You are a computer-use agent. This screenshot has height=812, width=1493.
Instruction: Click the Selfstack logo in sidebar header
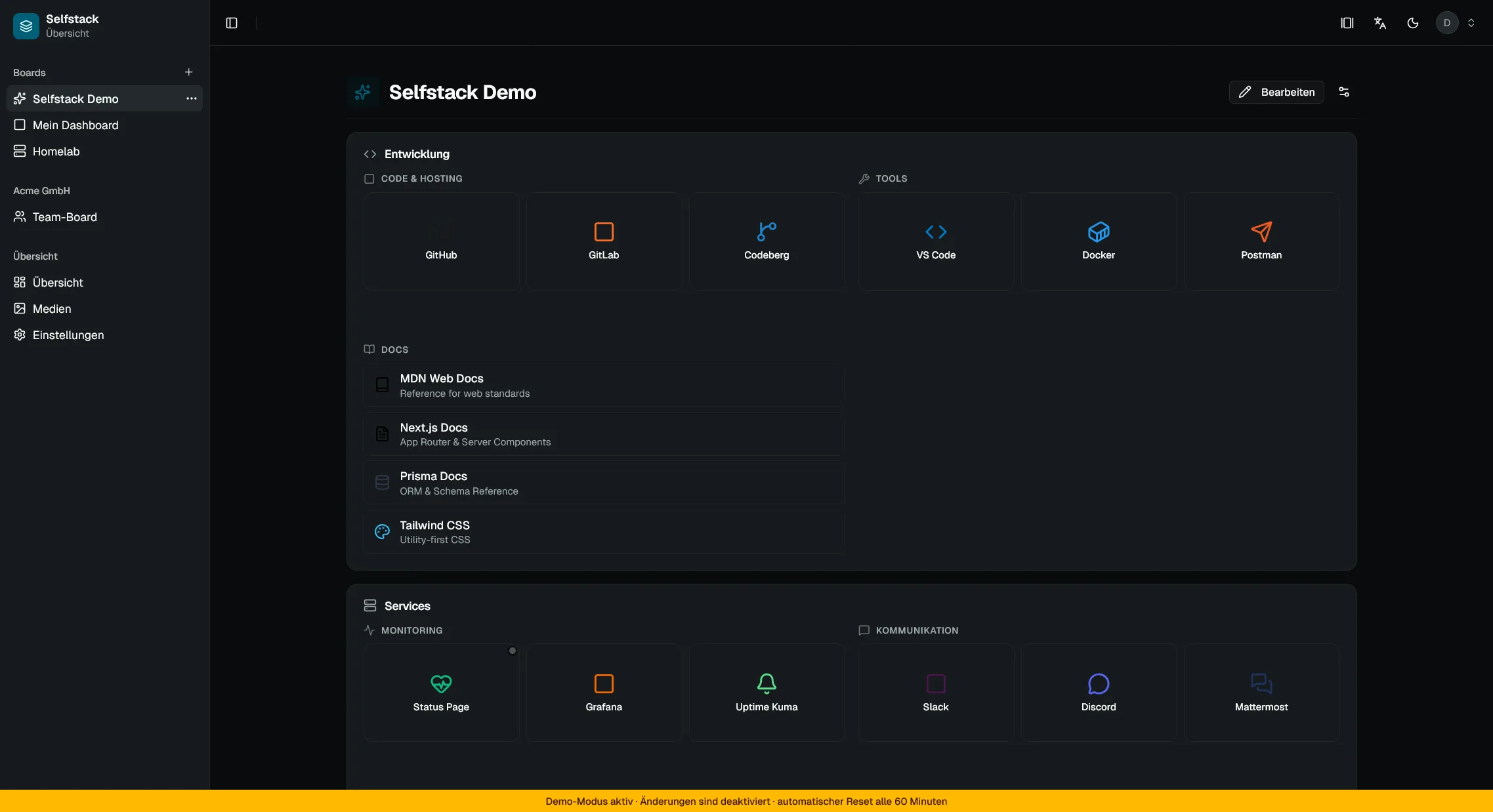pos(26,26)
